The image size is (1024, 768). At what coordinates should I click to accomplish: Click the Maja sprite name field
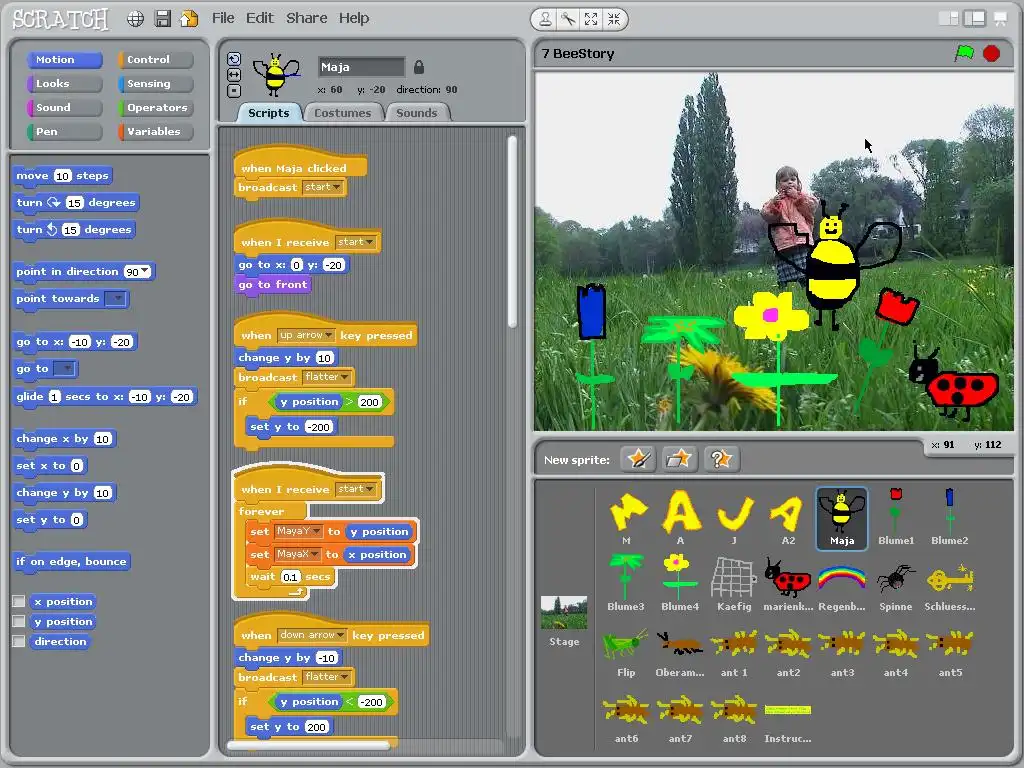pos(361,67)
